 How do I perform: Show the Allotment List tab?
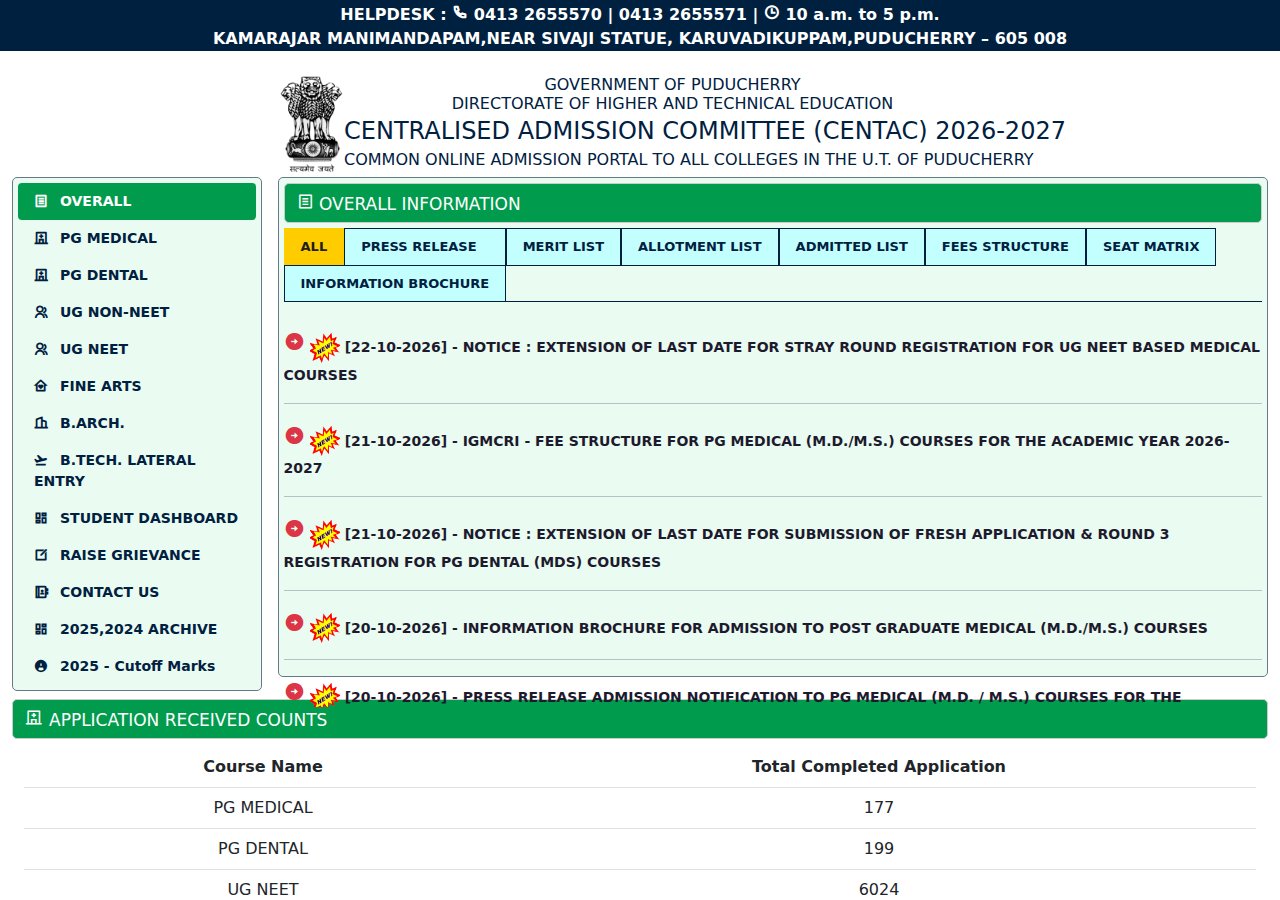(700, 247)
